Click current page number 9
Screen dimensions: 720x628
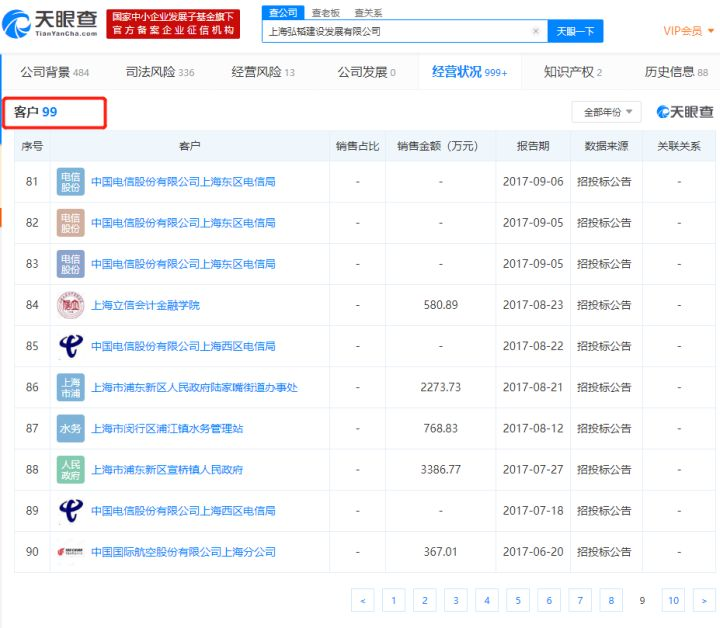[x=642, y=600]
